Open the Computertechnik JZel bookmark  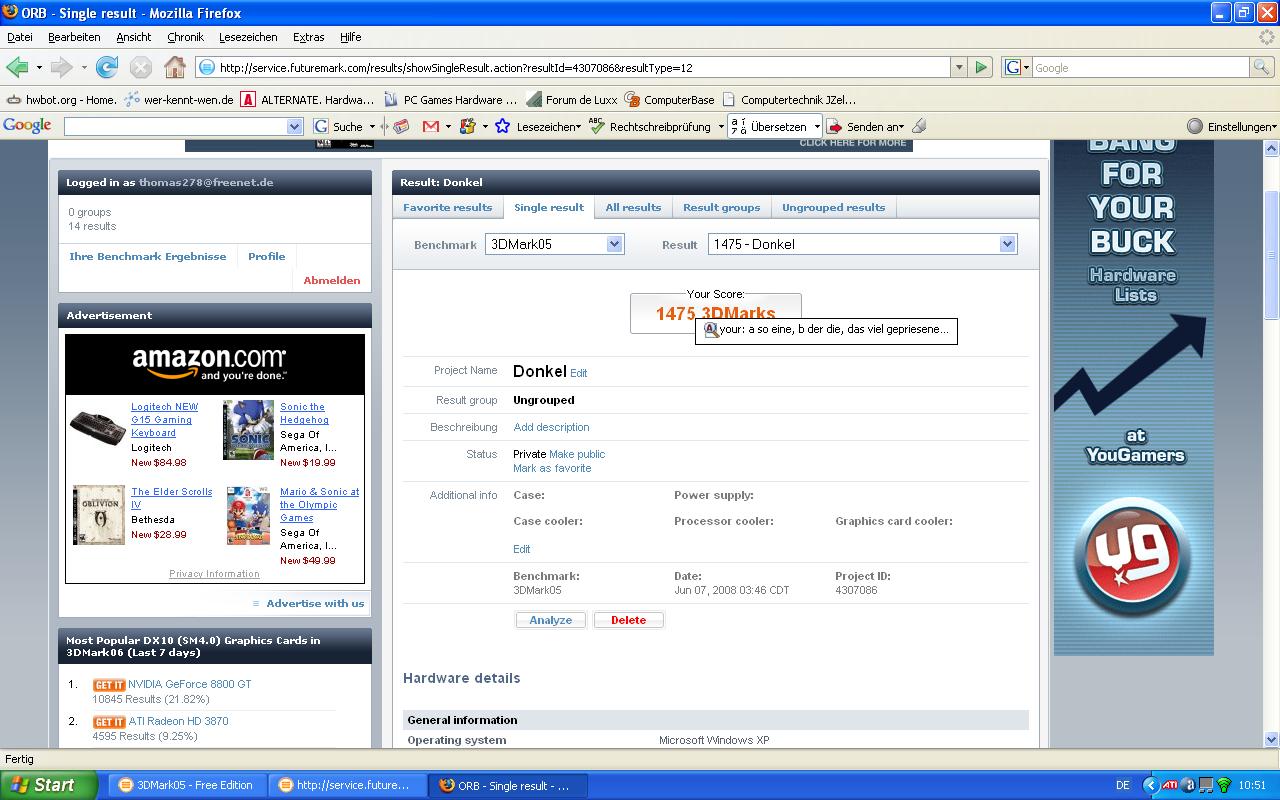coord(788,99)
